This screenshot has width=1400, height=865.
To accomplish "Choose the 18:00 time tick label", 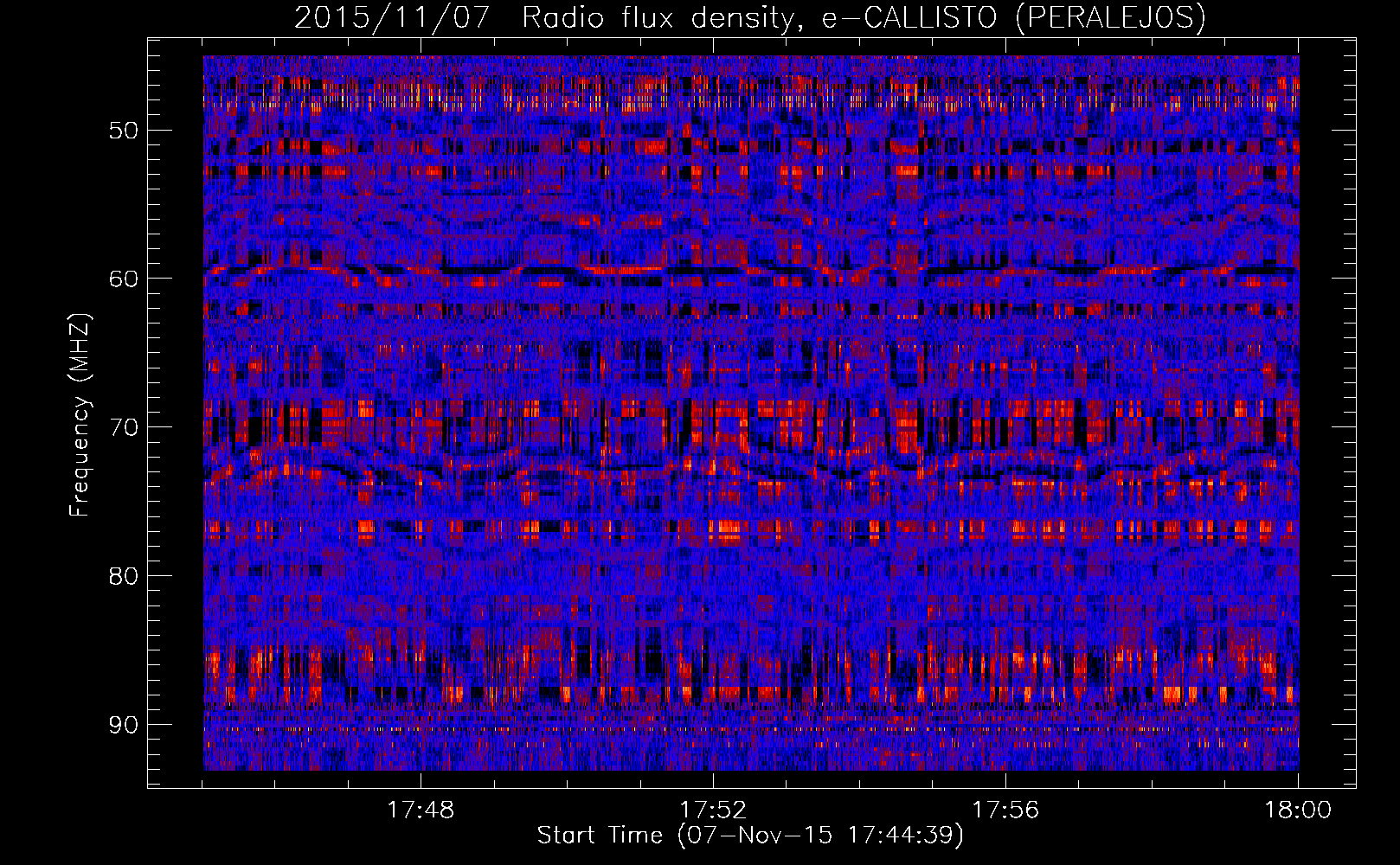I will (1298, 811).
